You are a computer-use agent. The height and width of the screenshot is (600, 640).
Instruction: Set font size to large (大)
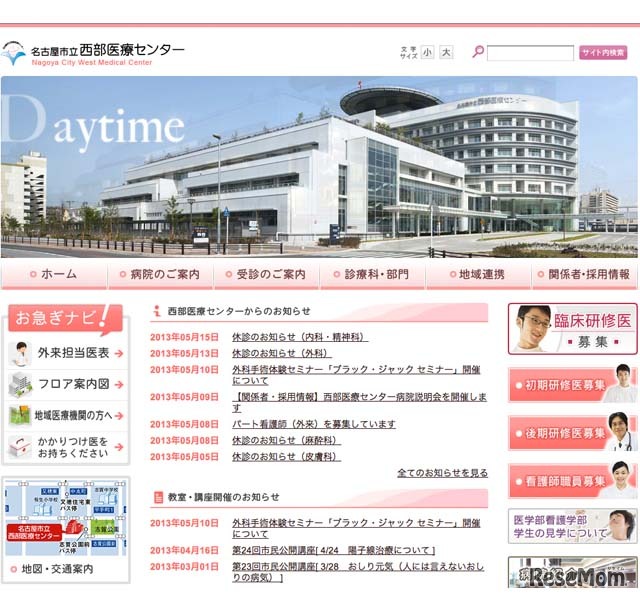click(x=446, y=52)
